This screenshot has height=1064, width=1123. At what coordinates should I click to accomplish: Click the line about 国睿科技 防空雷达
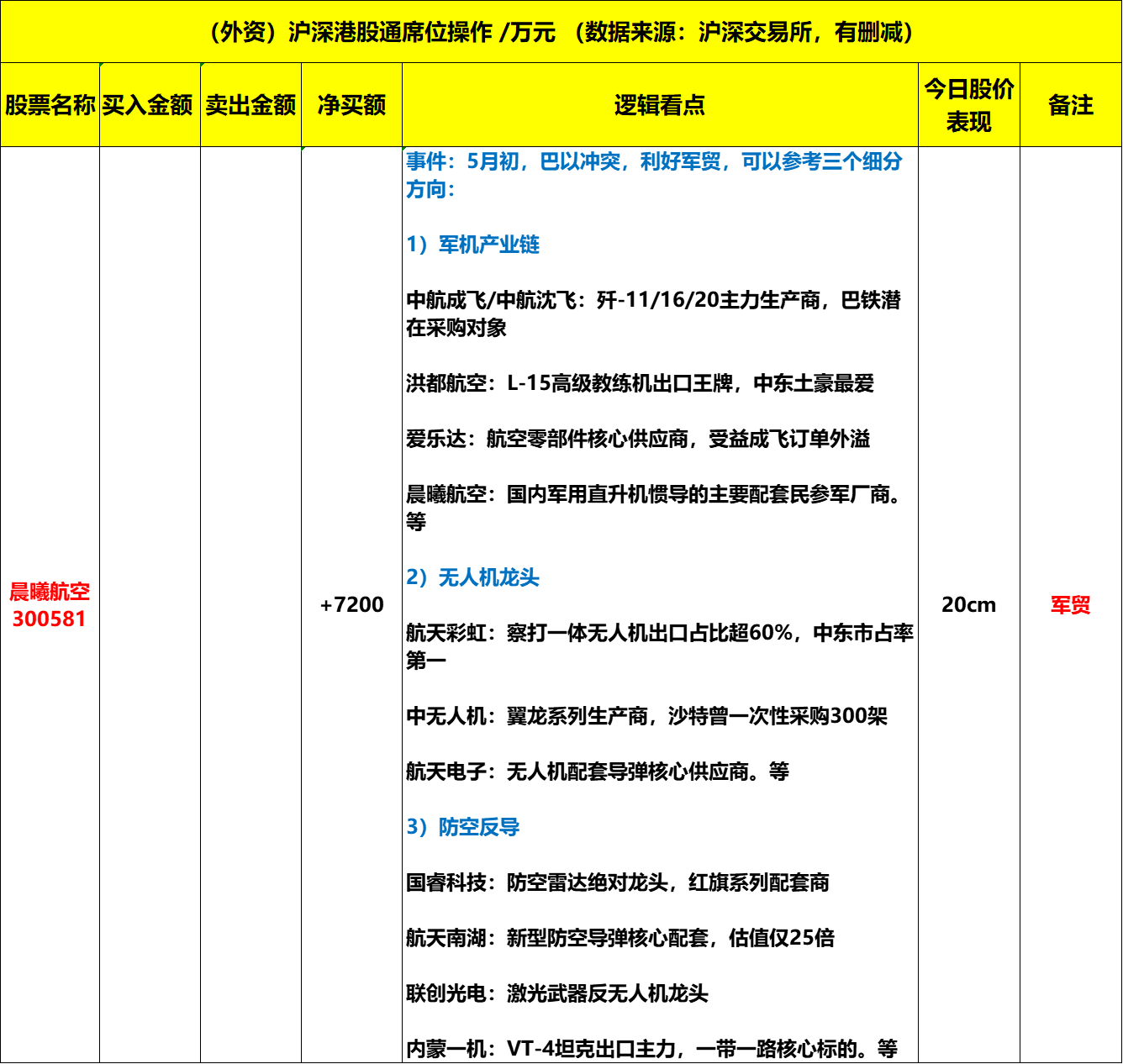click(618, 882)
